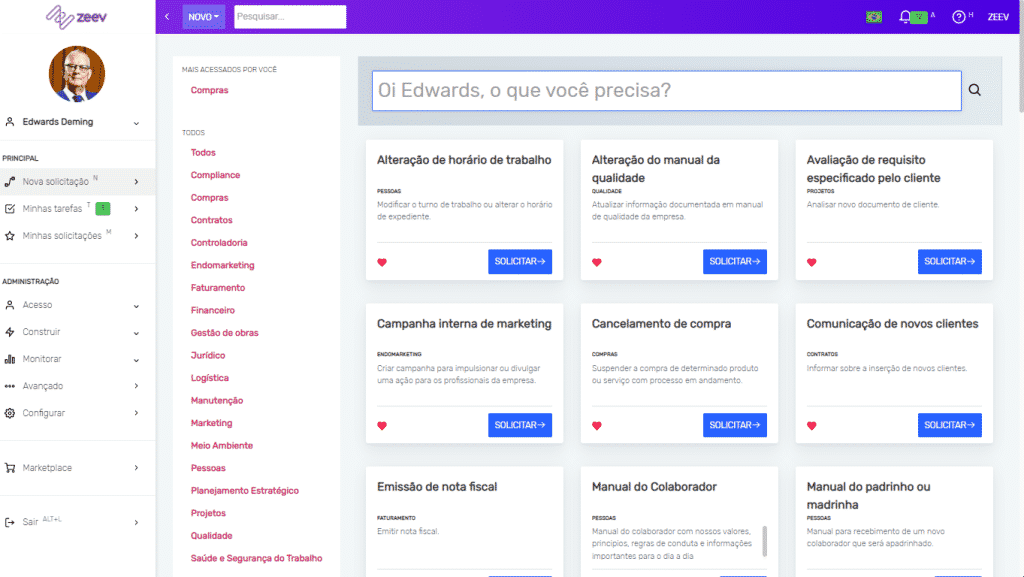Click the Brazil flag language icon
Screen dimensions: 1024x577
[x=872, y=16]
